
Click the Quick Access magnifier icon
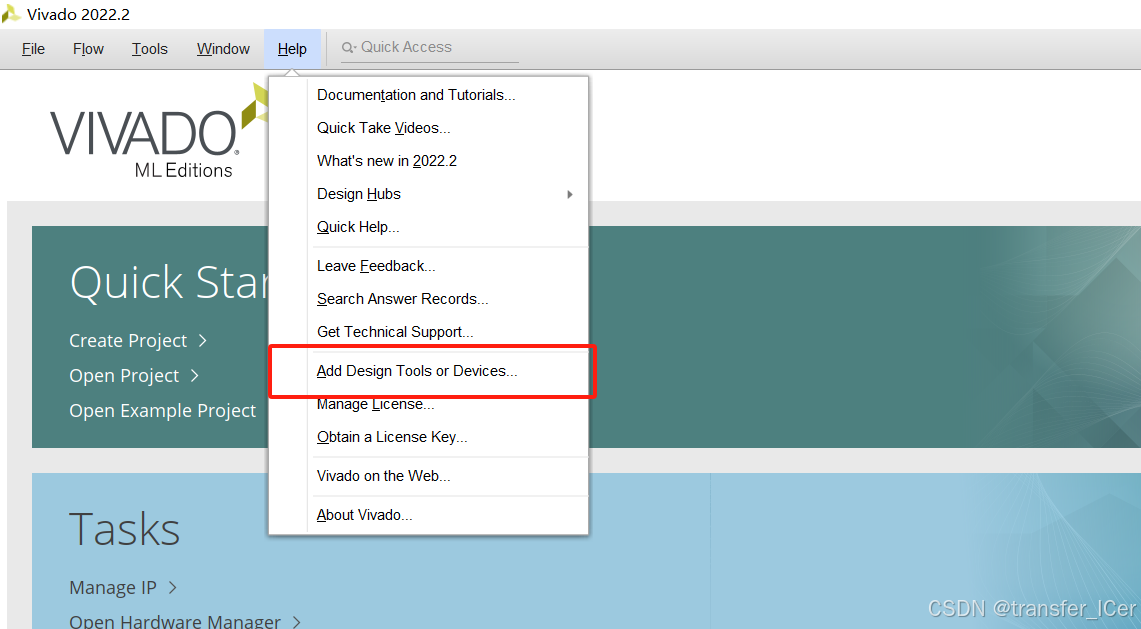[x=349, y=47]
